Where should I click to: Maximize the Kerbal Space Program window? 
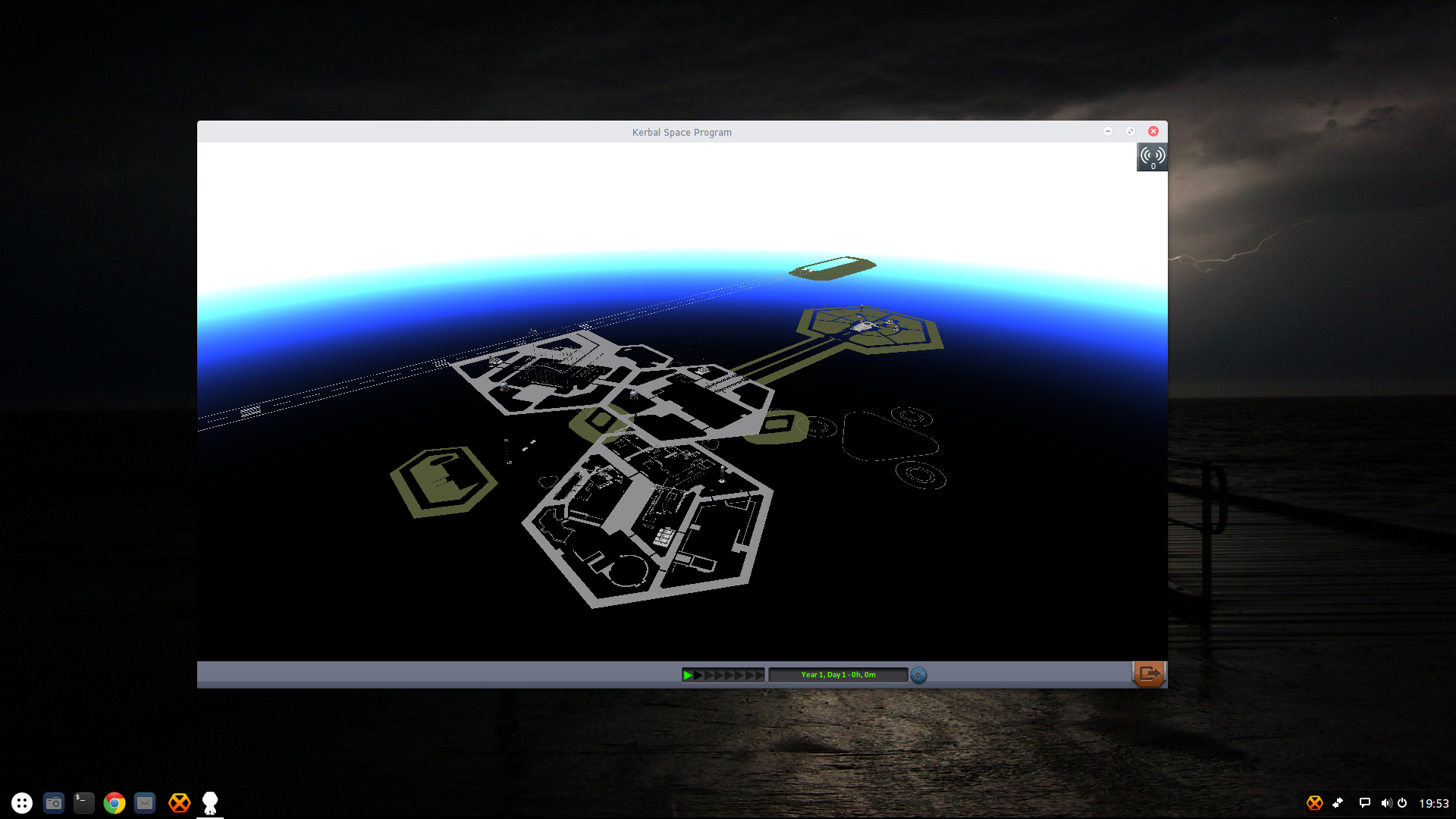[1131, 131]
